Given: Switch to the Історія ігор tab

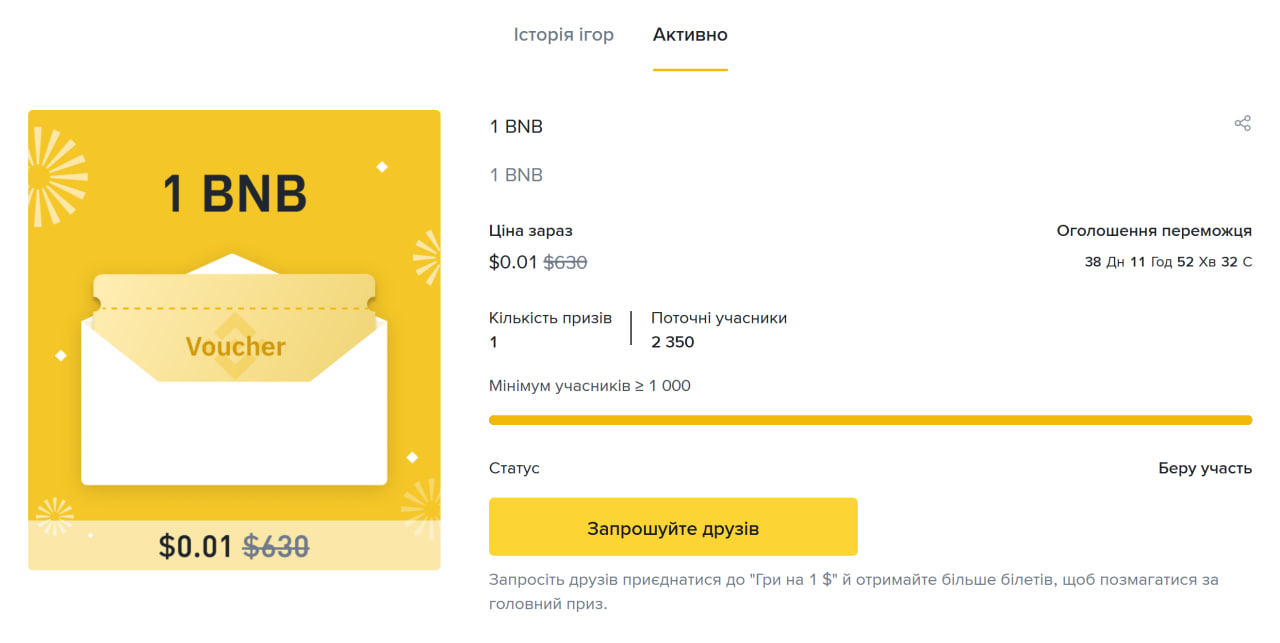Looking at the screenshot, I should tap(564, 34).
